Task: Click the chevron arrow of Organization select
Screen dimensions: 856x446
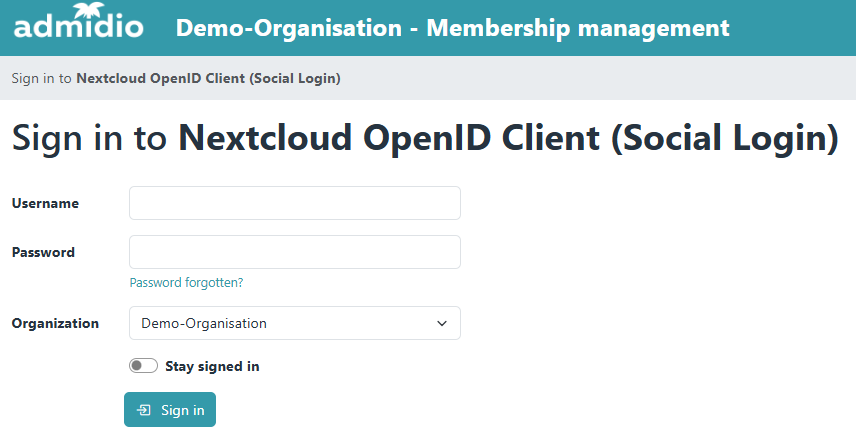Action: pyautogui.click(x=442, y=323)
